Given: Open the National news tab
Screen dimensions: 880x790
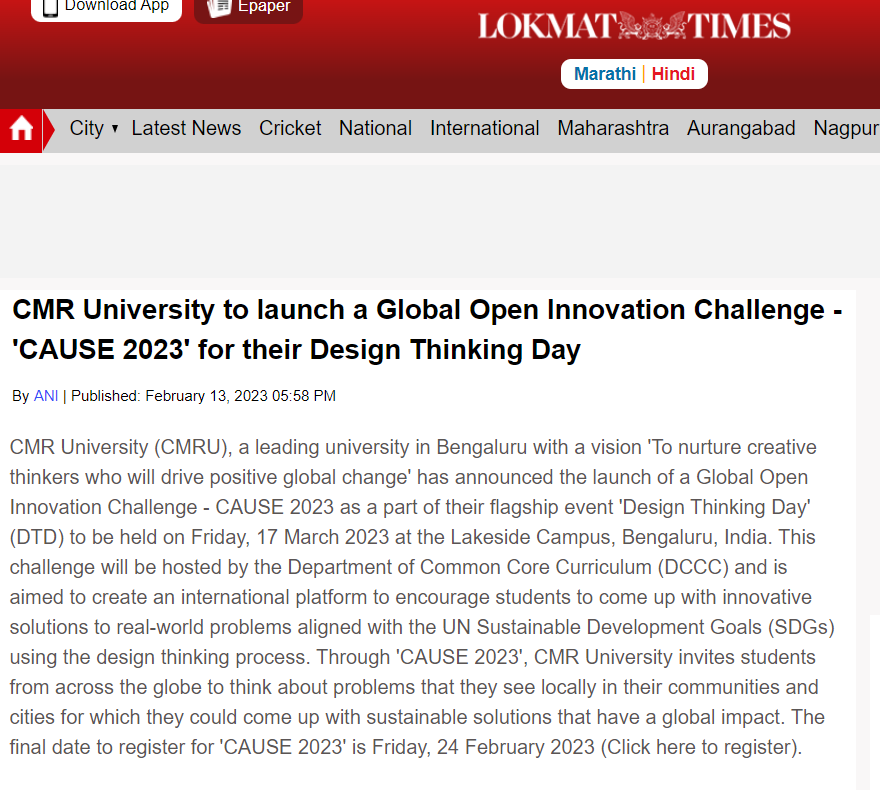Looking at the screenshot, I should pyautogui.click(x=375, y=129).
